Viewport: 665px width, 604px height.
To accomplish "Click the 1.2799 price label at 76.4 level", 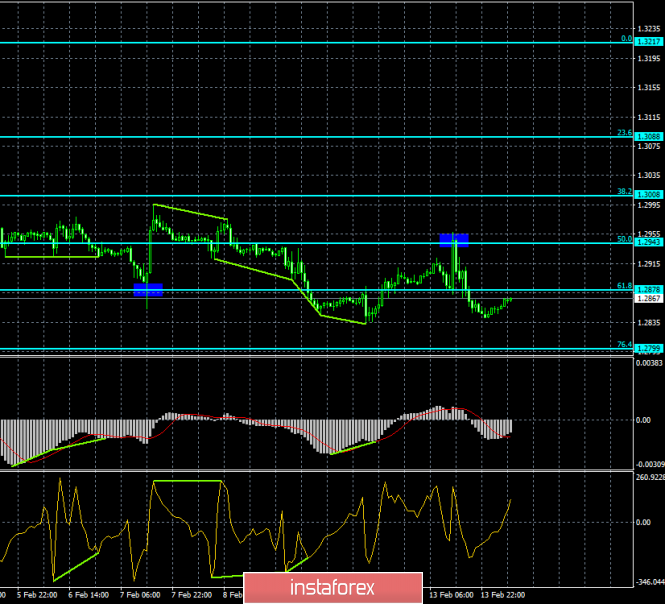I will coord(648,347).
